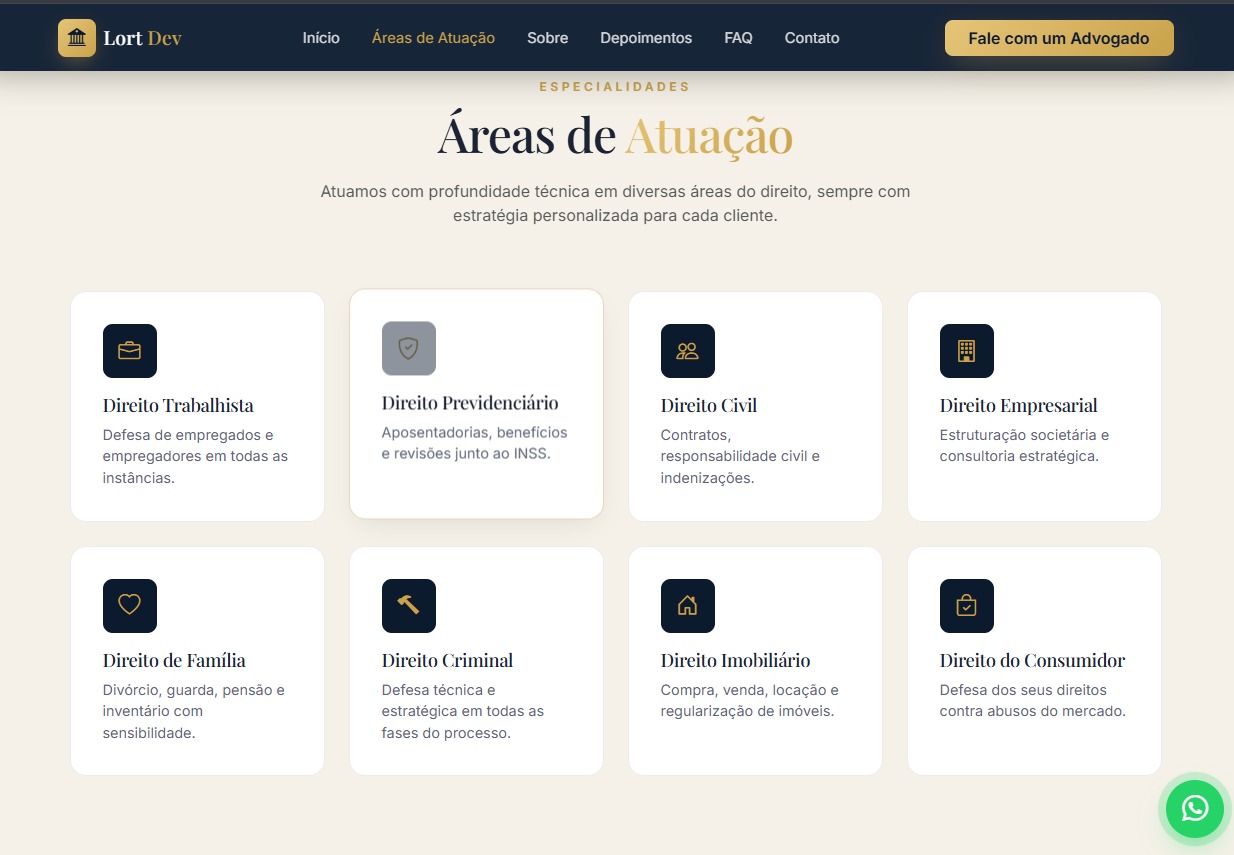Click 'Divórcio, guarda, pensão' description

[x=194, y=711]
